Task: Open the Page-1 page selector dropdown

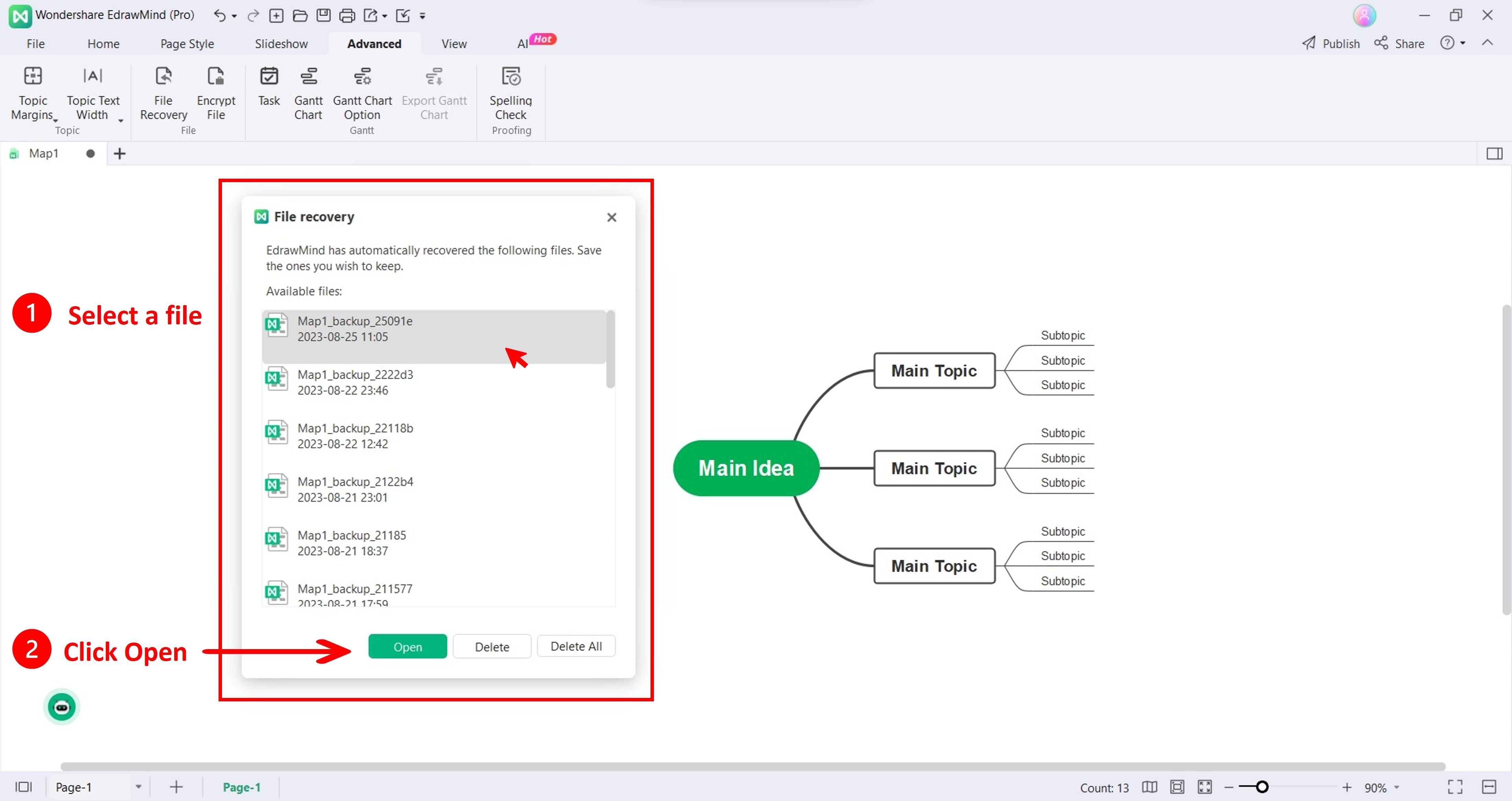Action: point(138,787)
